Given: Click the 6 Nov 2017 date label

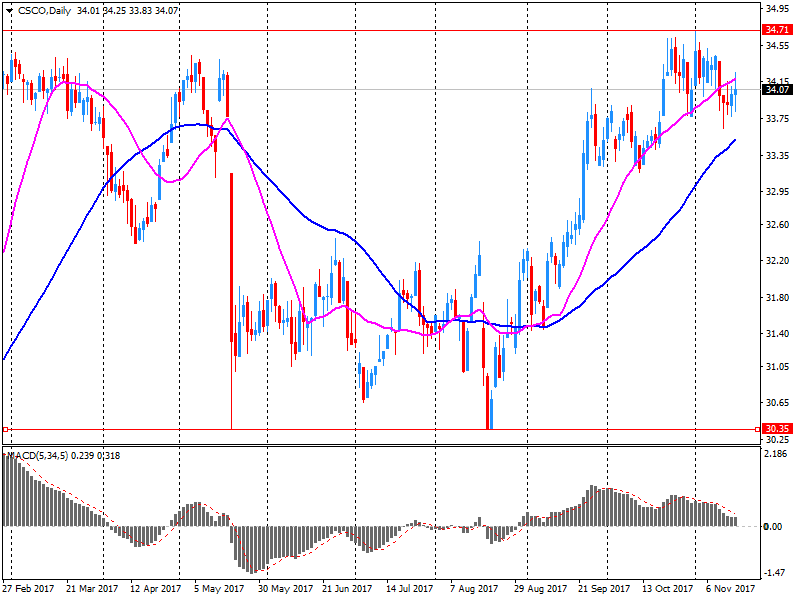Looking at the screenshot, I should pyautogui.click(x=730, y=589).
